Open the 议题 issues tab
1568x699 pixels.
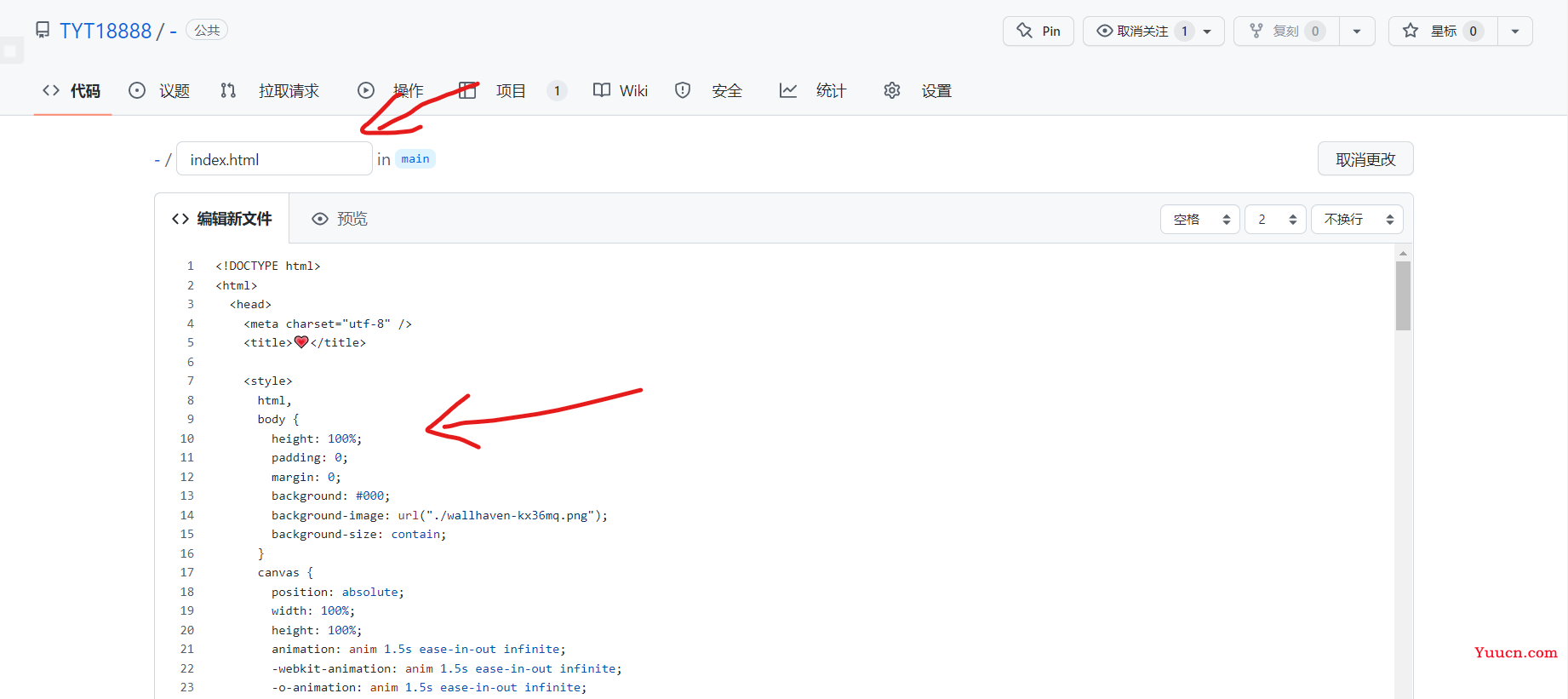159,90
